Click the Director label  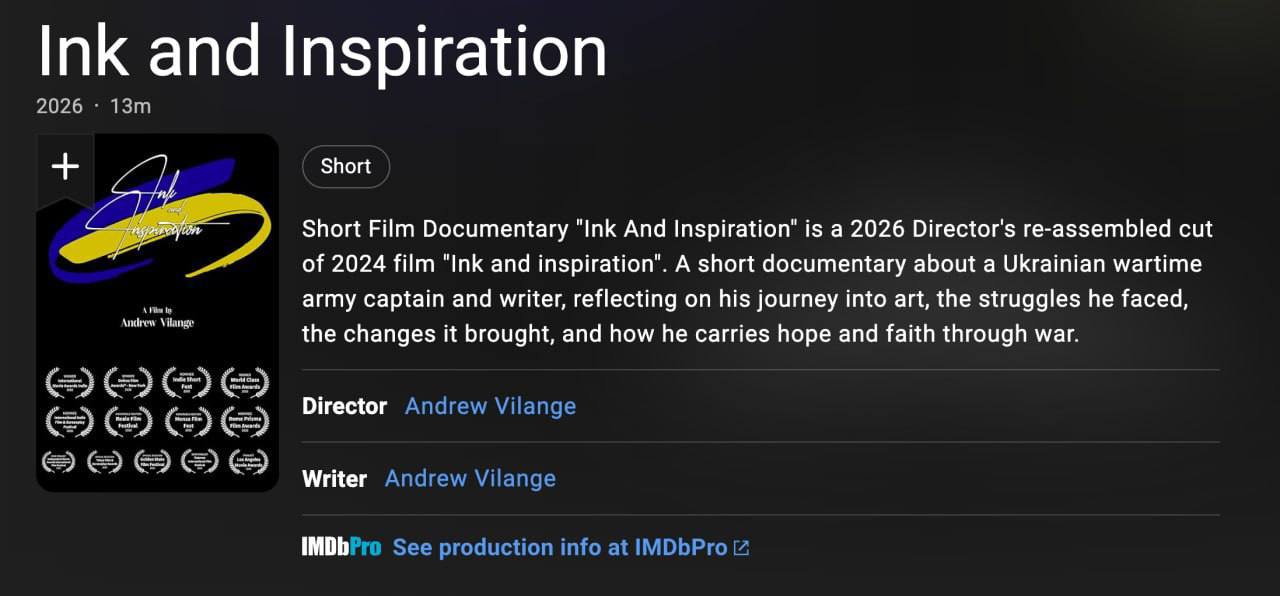tap(344, 406)
